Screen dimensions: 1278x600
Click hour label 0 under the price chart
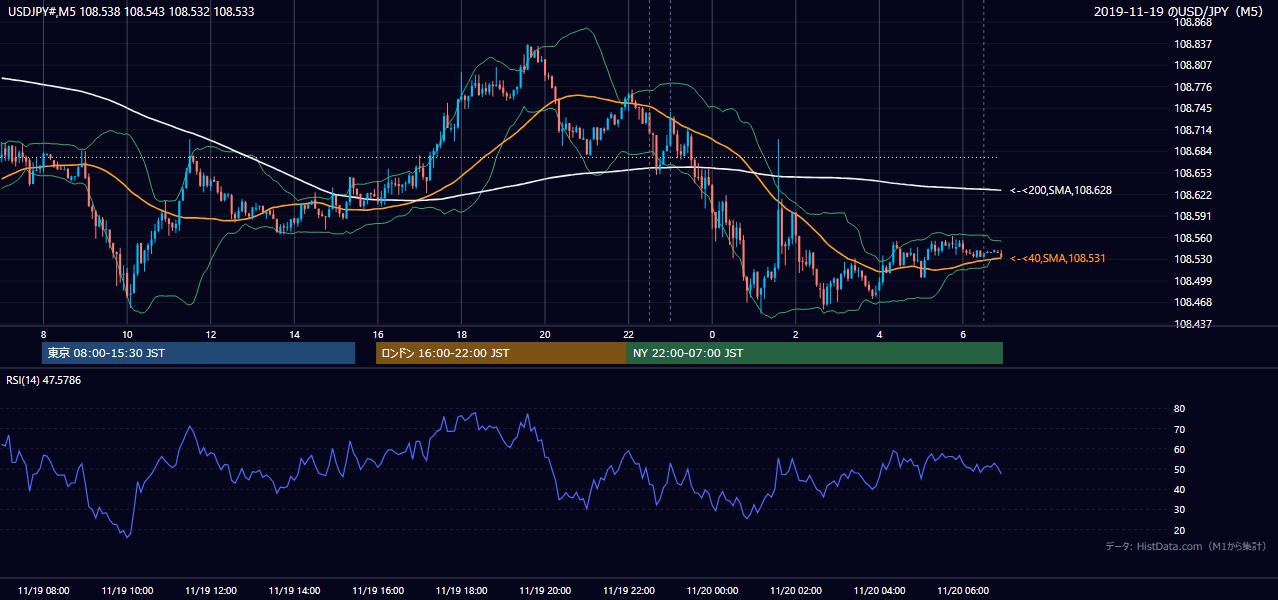click(712, 333)
